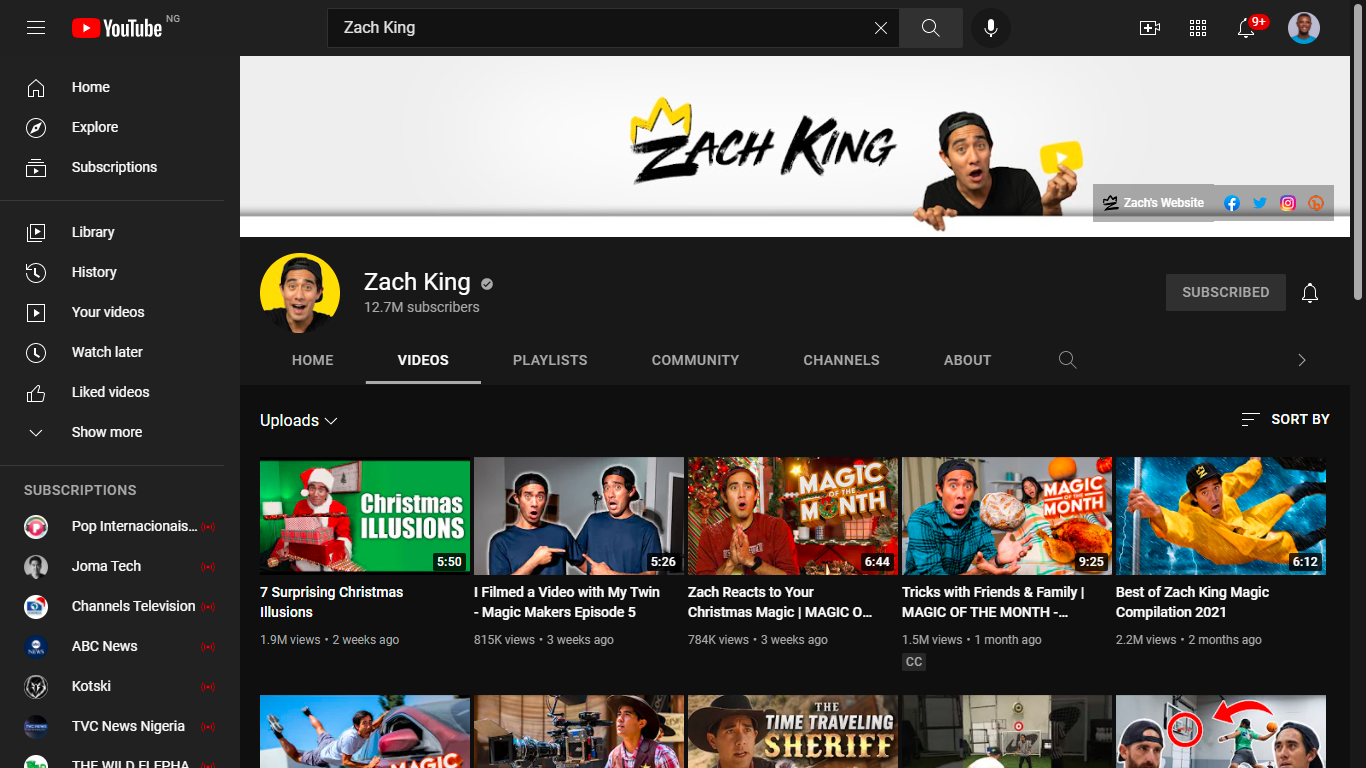Go to Home in sidebar
Screen dimensions: 1366x768
(120, 87)
